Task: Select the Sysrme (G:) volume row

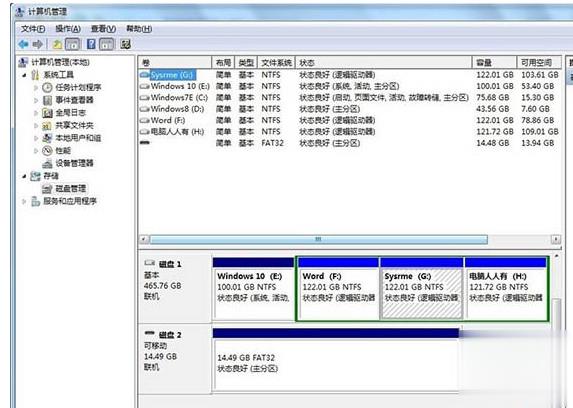Action: 349,75
